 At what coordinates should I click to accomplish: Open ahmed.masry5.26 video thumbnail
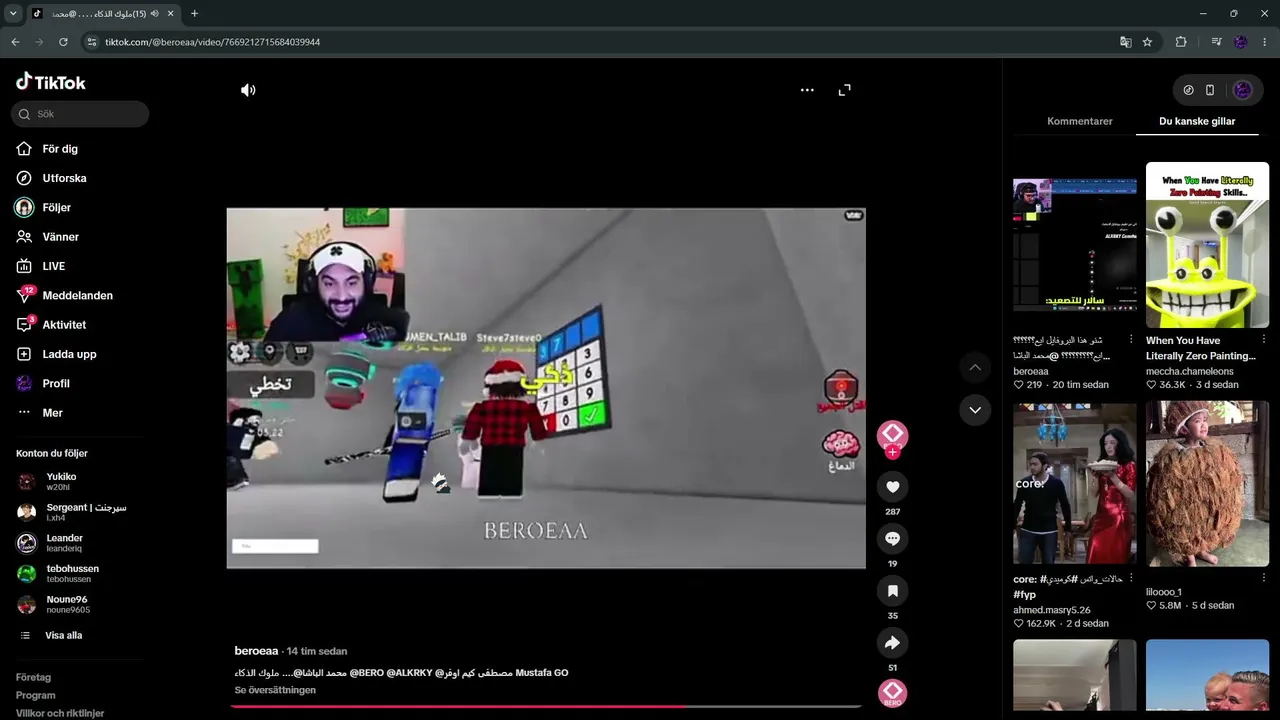[x=1075, y=483]
